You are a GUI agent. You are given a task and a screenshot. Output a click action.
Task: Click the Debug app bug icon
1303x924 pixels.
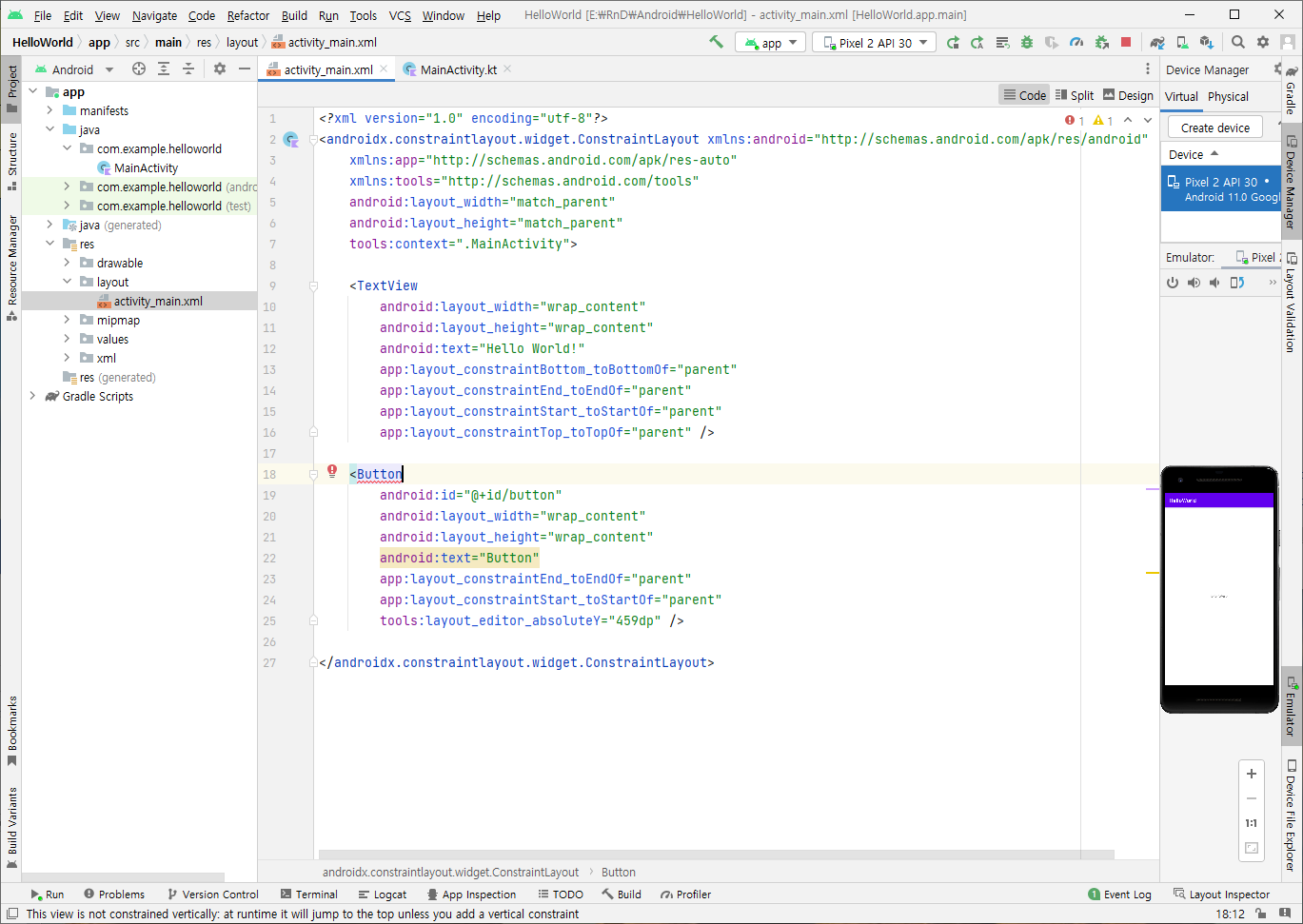point(1027,42)
